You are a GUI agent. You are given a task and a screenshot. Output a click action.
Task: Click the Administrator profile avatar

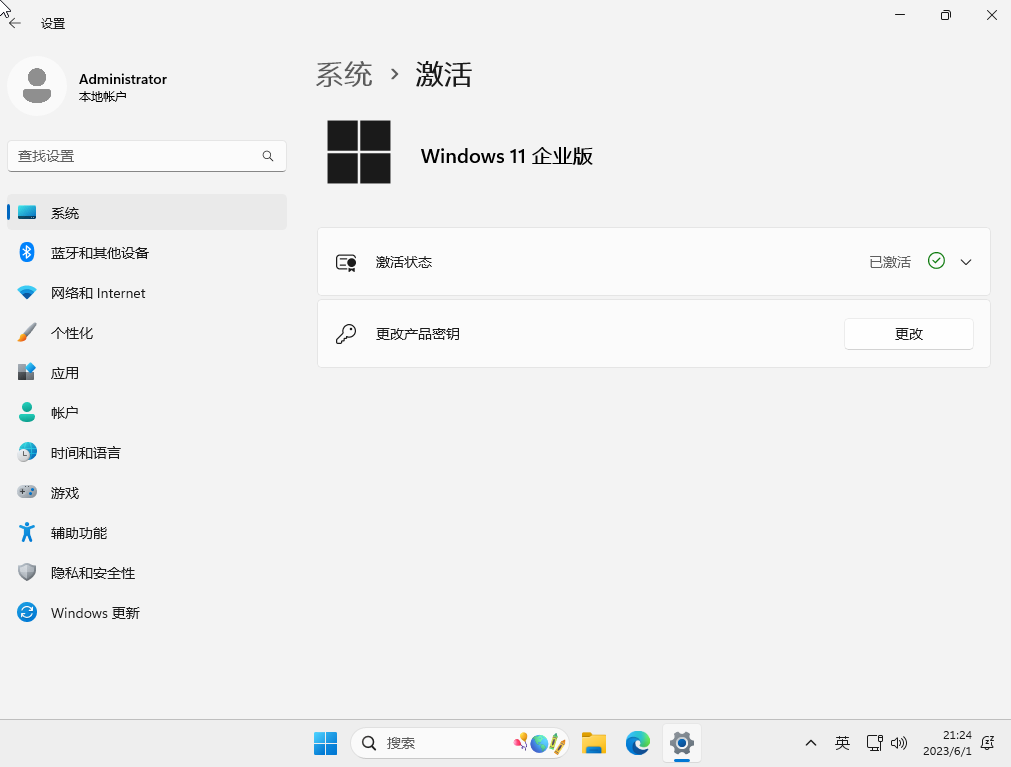(37, 86)
